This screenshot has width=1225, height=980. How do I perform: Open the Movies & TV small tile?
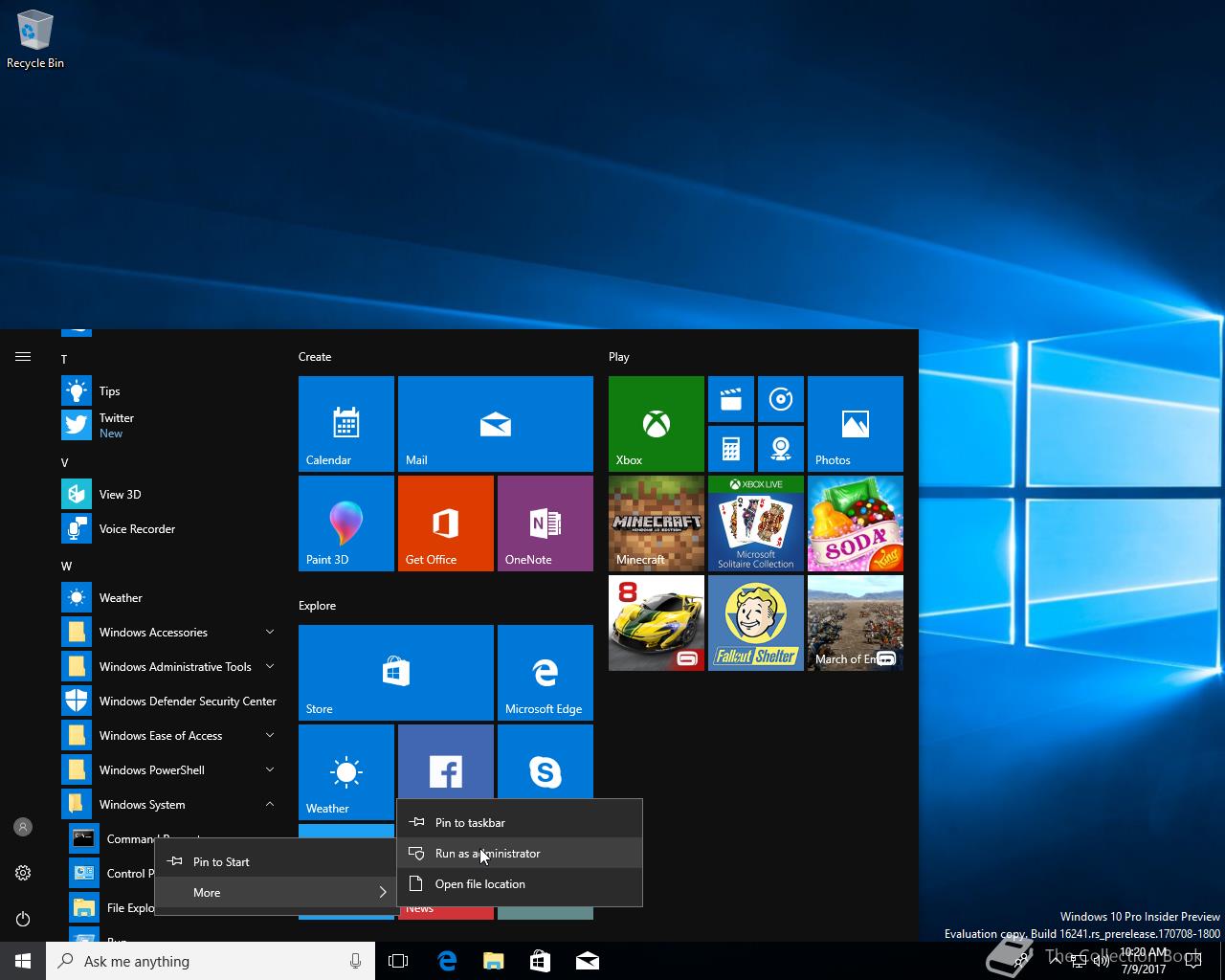(731, 399)
